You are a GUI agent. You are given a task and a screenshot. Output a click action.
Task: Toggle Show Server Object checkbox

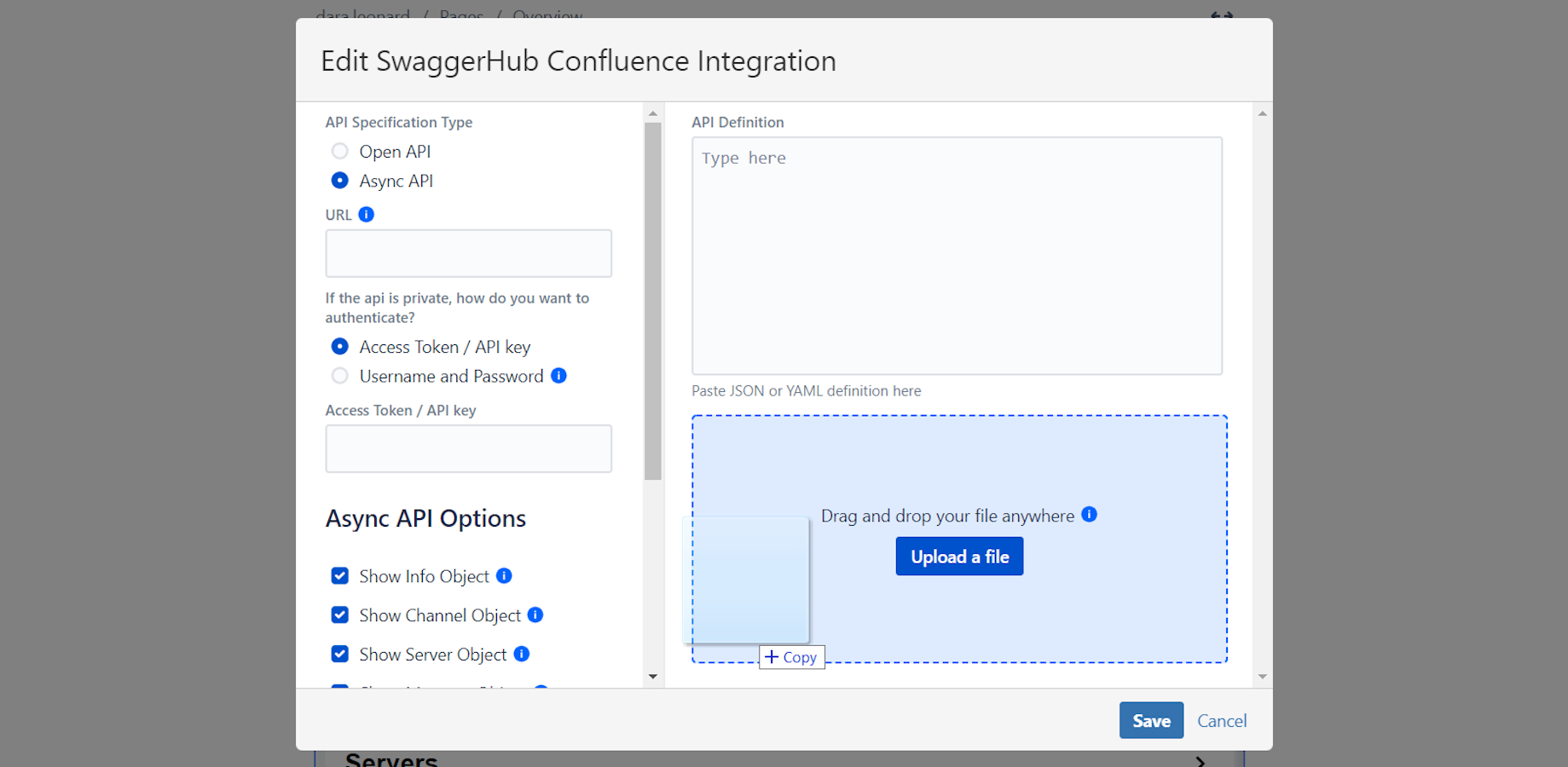[339, 655]
